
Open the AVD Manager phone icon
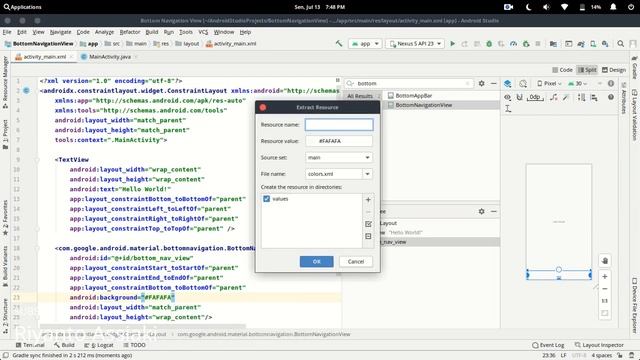coord(593,44)
